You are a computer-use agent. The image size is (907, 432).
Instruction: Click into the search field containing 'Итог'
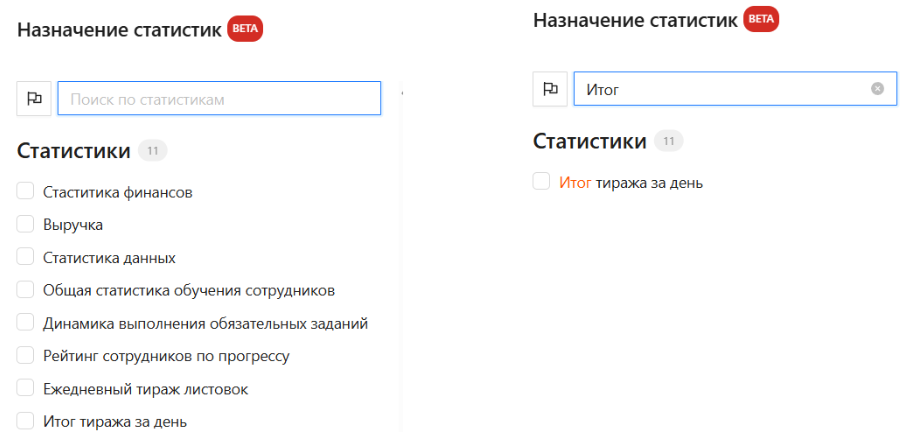pos(720,89)
